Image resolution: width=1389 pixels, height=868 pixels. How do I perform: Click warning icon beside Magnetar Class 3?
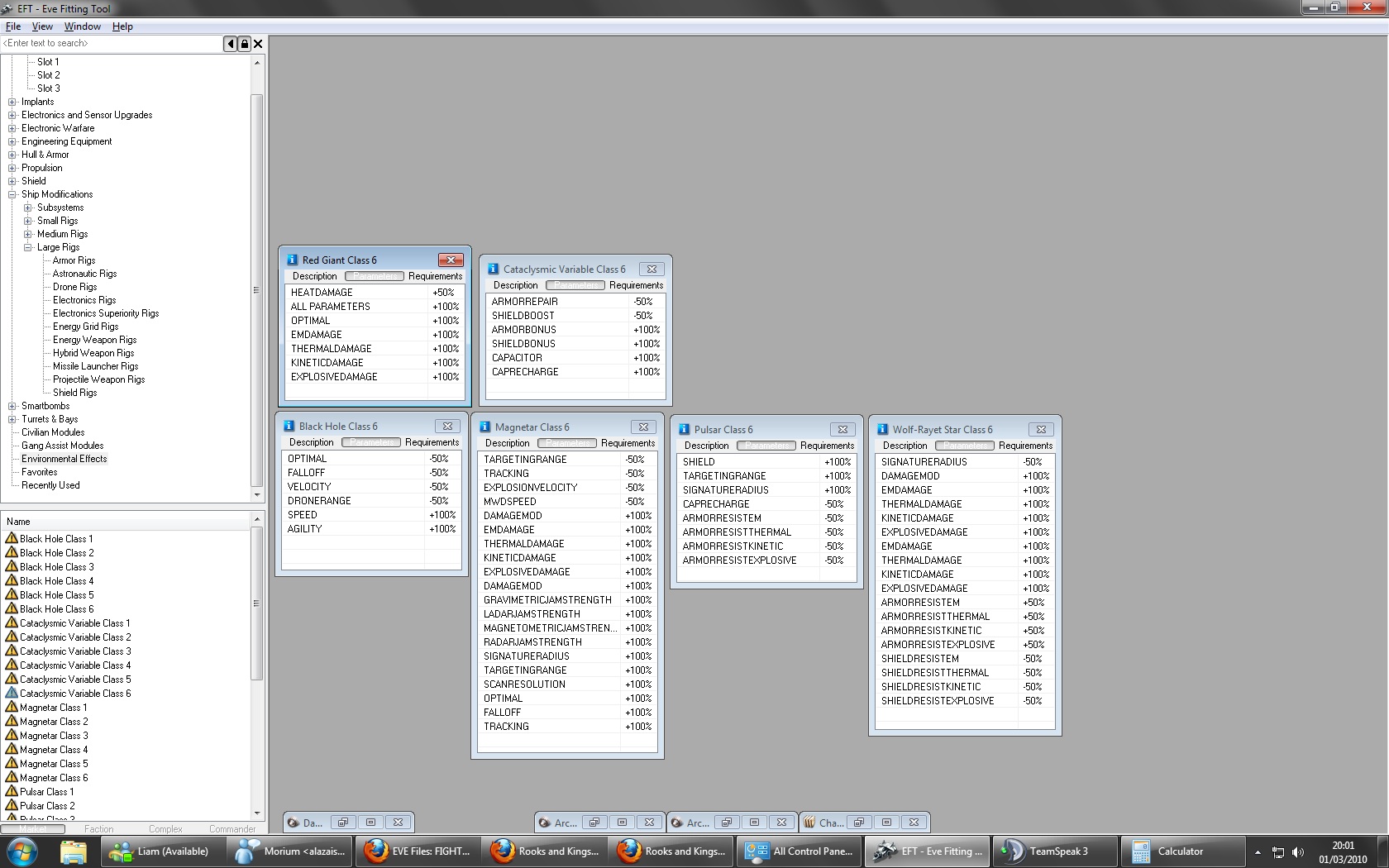(x=12, y=735)
